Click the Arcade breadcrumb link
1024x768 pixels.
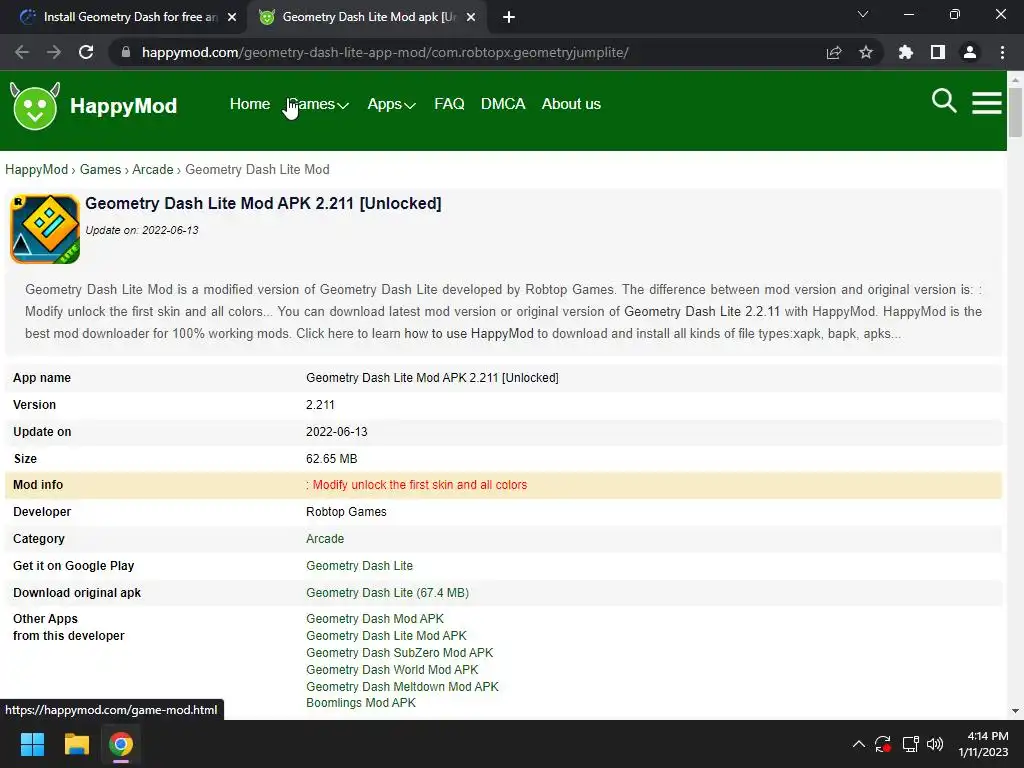(x=153, y=169)
